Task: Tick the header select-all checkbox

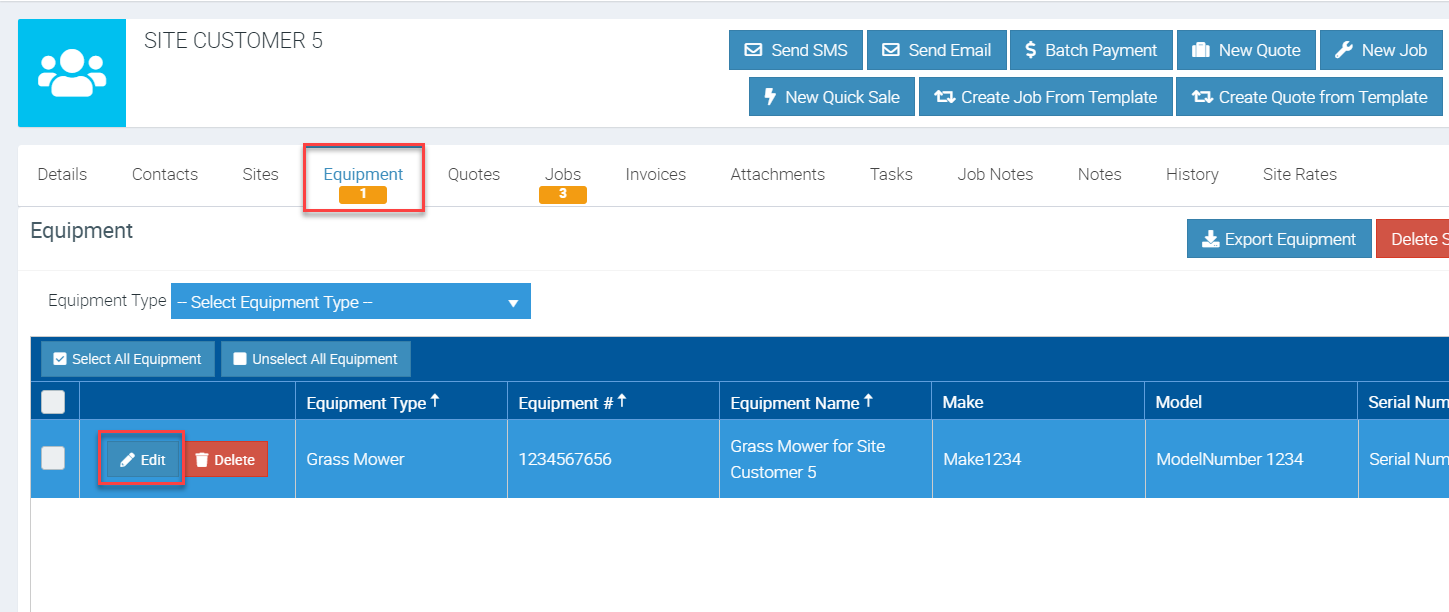Action: point(53,402)
